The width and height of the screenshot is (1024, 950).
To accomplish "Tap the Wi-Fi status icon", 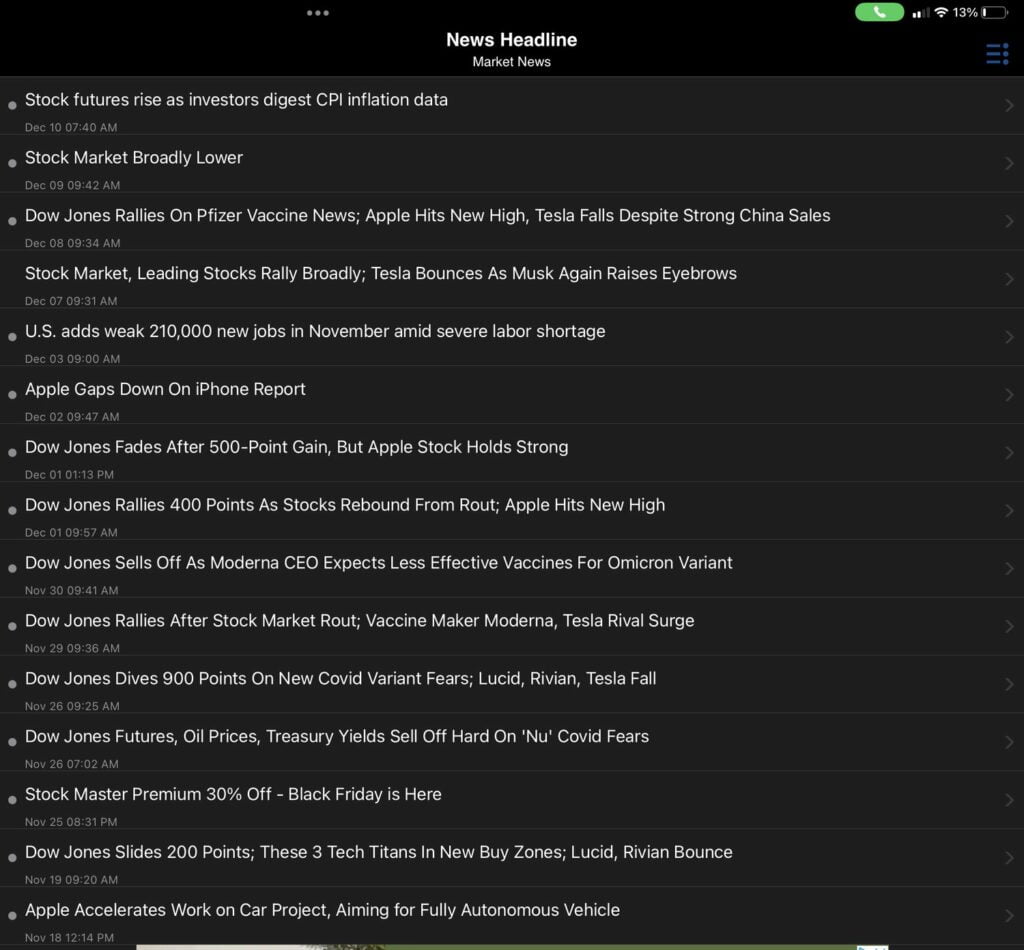I will (x=940, y=13).
